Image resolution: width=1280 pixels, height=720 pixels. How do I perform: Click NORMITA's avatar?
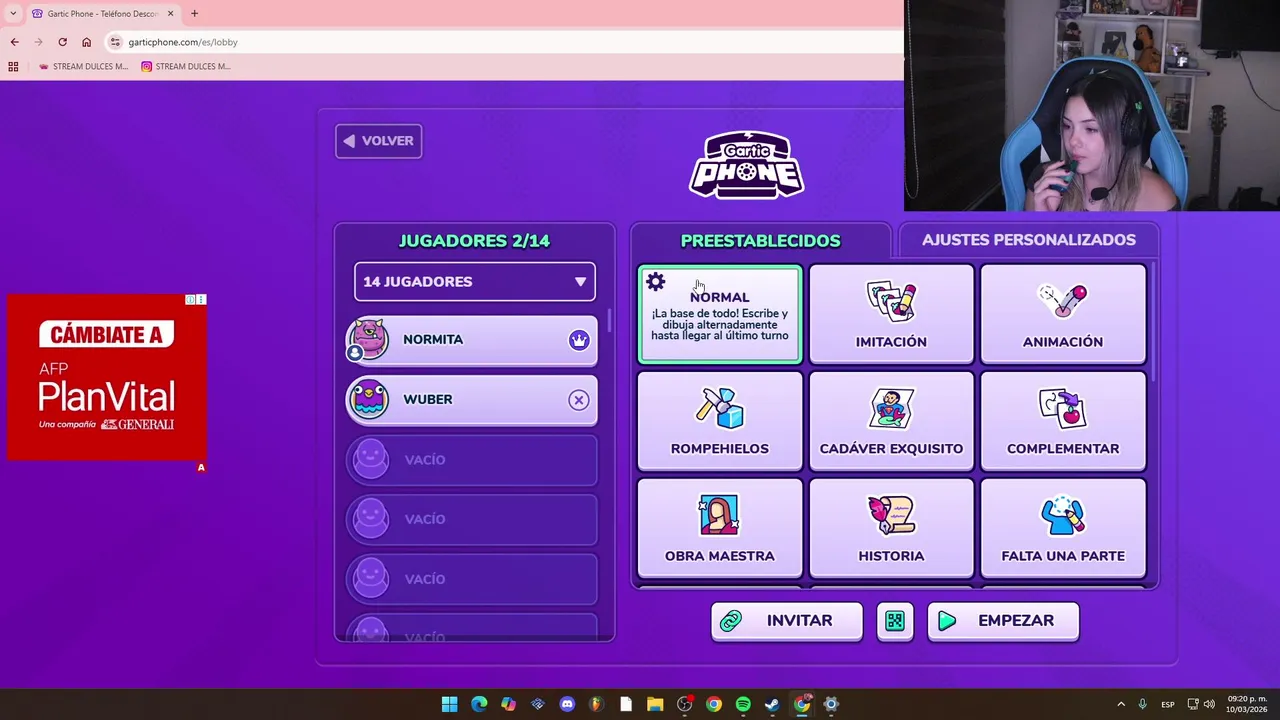pyautogui.click(x=368, y=340)
